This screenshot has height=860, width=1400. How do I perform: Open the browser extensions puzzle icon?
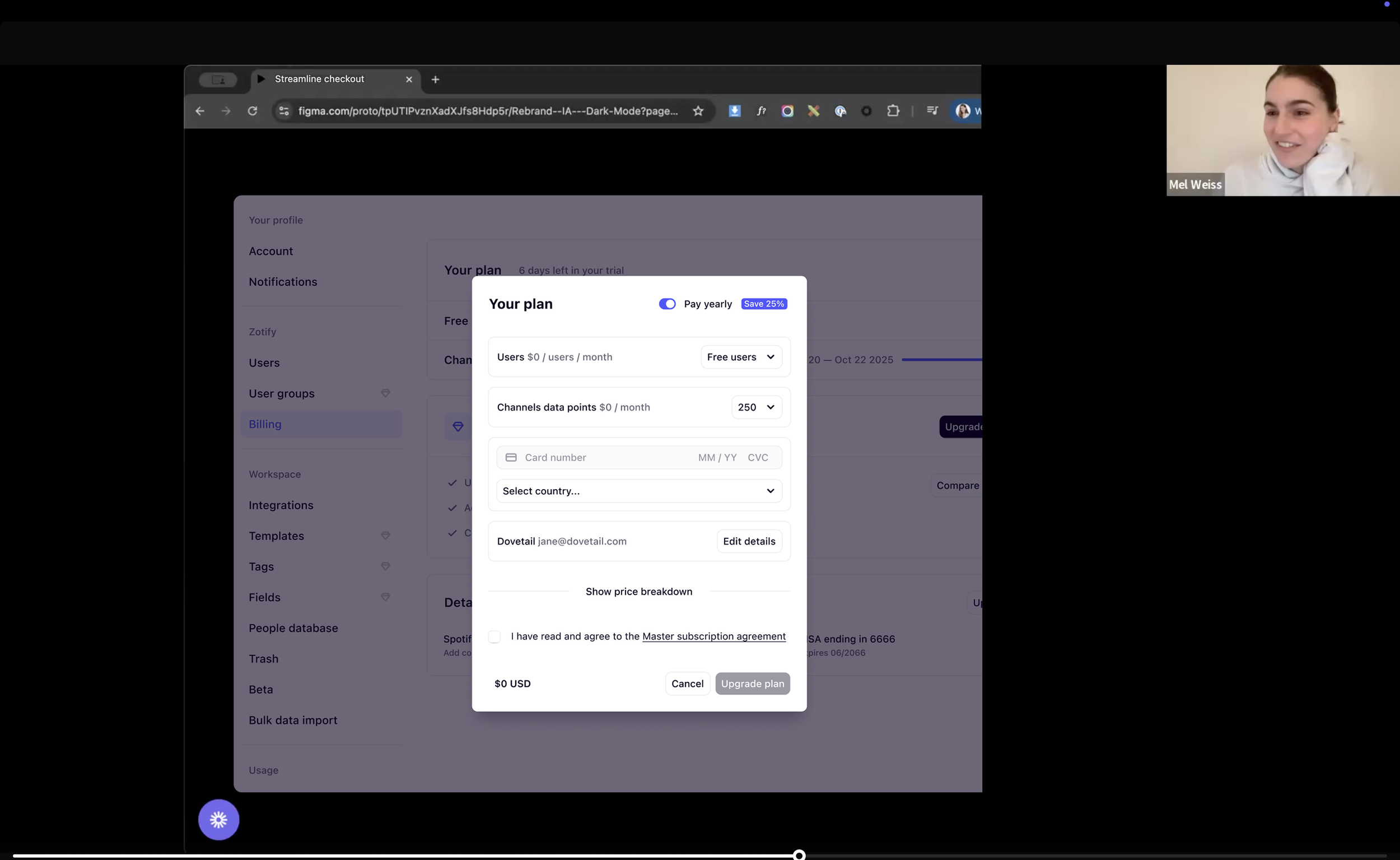point(893,111)
